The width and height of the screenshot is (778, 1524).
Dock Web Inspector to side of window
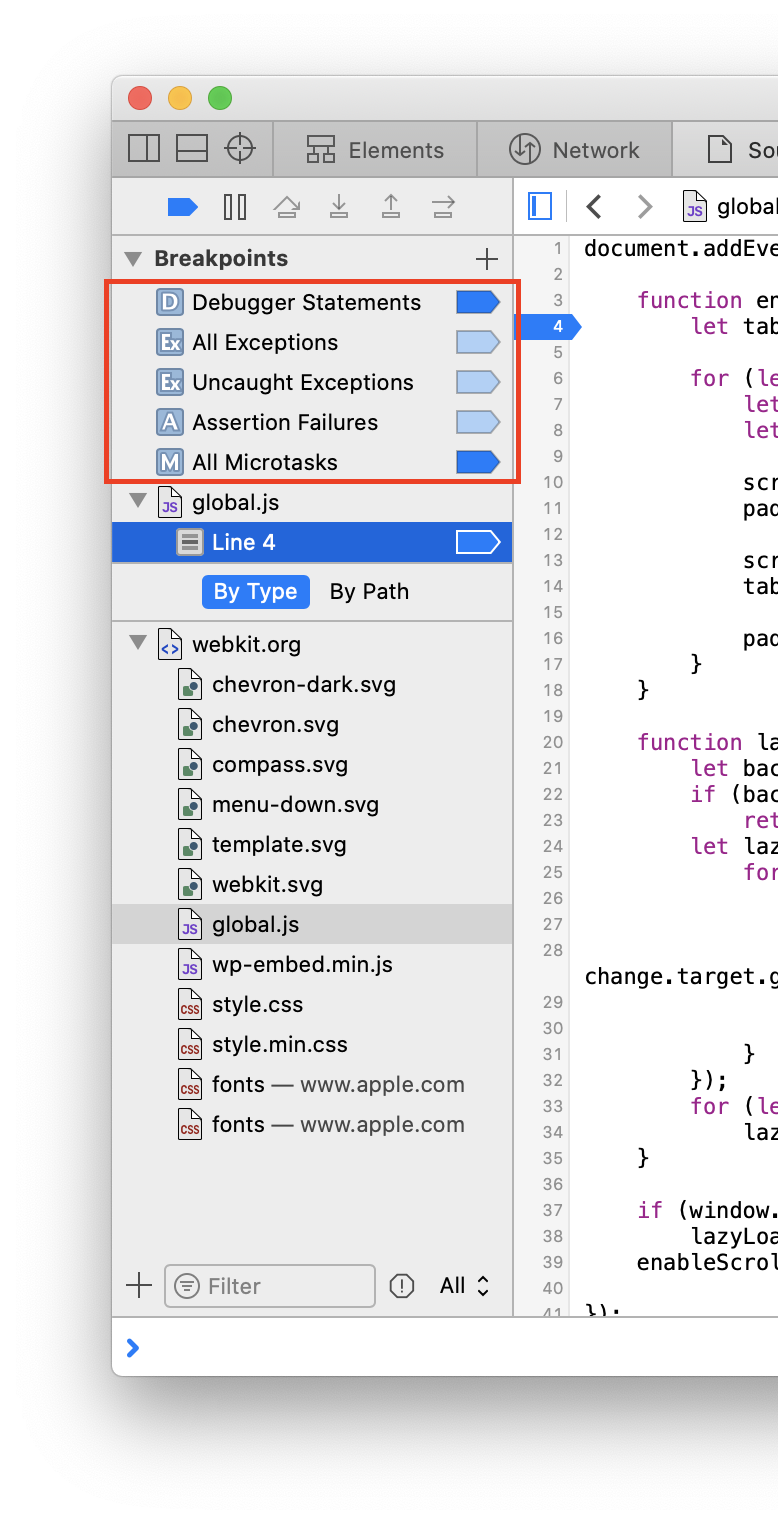coord(144,150)
